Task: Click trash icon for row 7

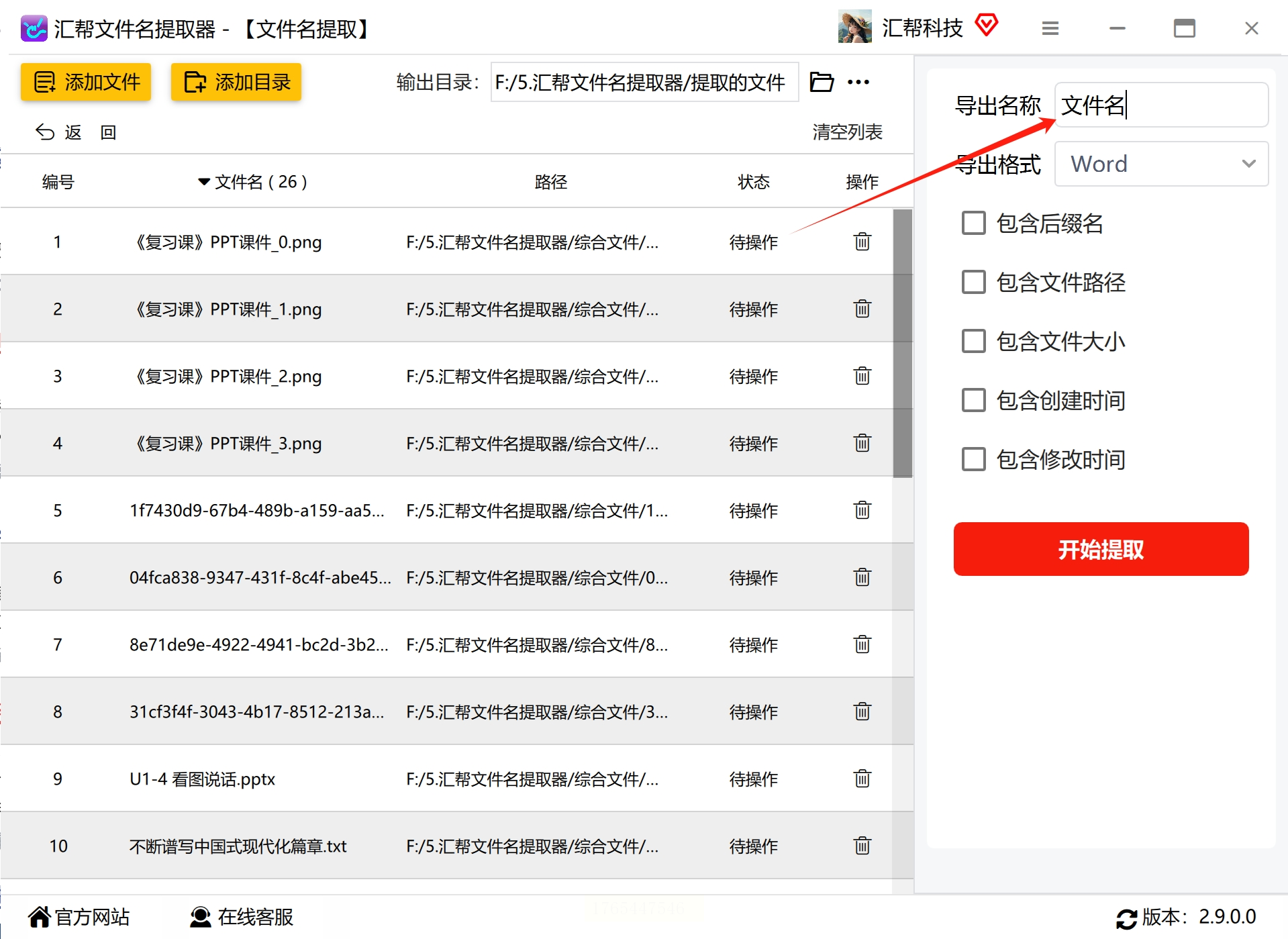Action: pos(862,644)
